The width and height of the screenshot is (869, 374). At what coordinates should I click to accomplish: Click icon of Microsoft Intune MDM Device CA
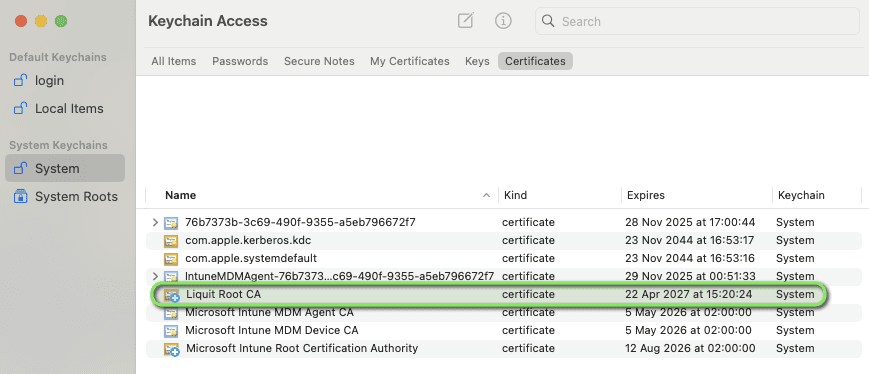[171, 331]
